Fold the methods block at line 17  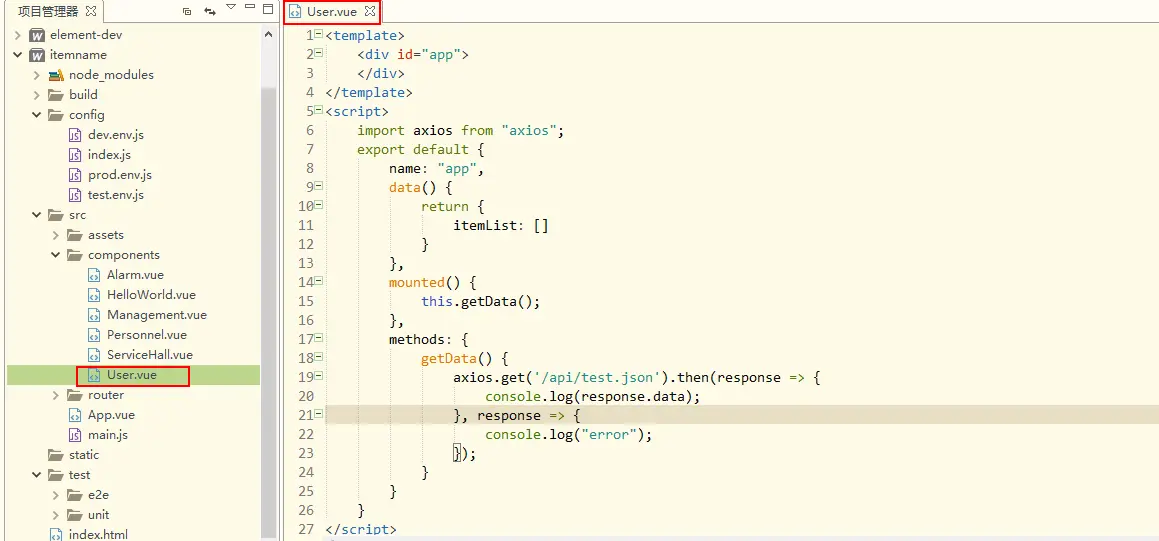(x=319, y=338)
